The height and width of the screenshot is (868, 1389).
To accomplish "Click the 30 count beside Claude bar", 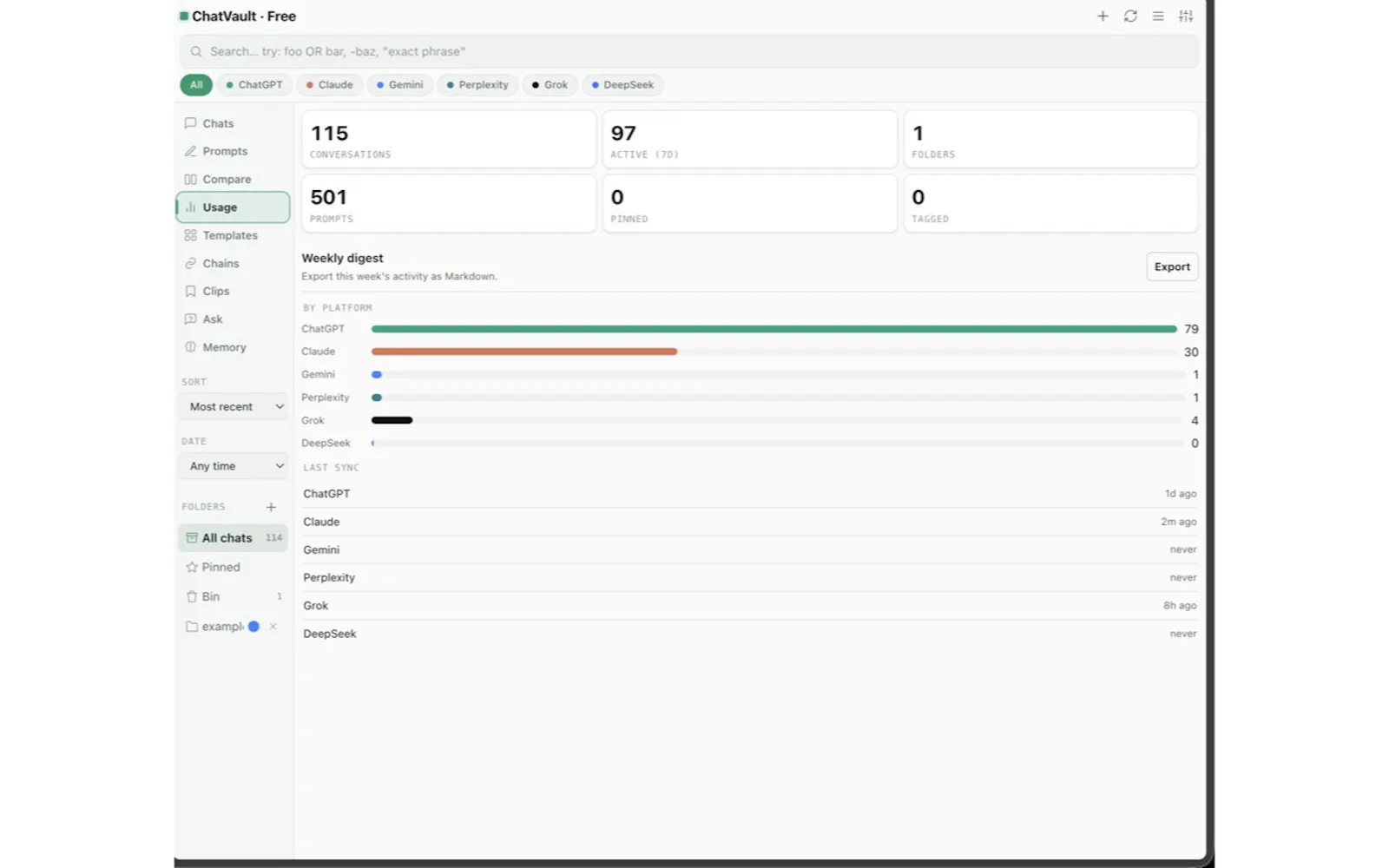I will [1191, 352].
